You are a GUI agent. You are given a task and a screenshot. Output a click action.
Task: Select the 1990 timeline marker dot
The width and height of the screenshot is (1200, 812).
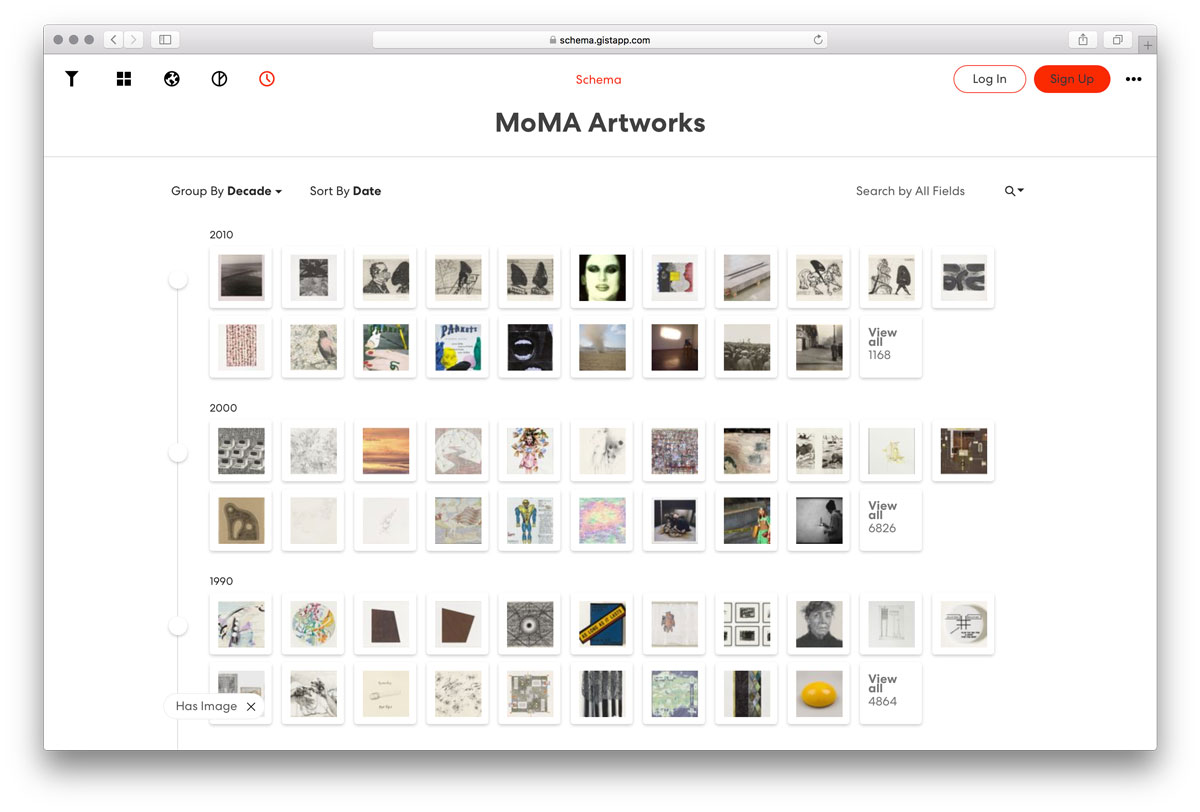point(178,626)
